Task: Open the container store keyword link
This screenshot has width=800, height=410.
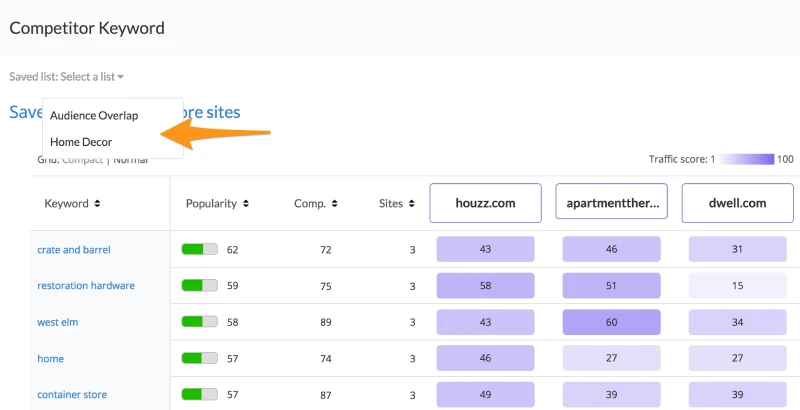Action: [72, 395]
